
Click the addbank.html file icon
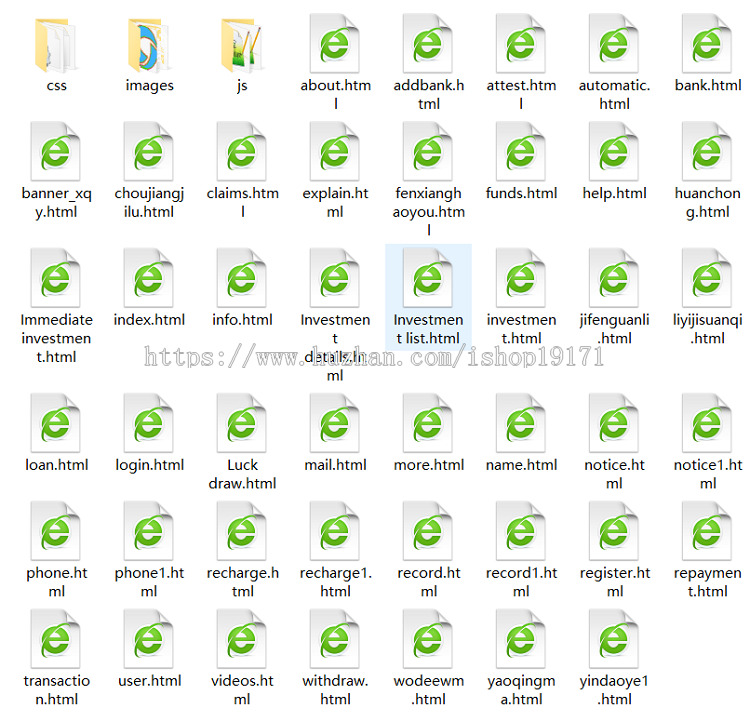(x=428, y=44)
